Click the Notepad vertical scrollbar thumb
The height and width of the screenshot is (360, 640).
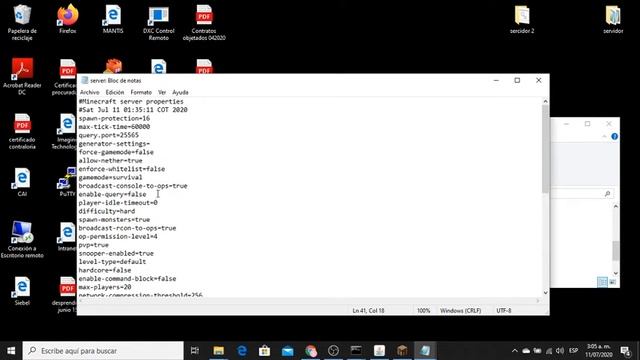click(545, 149)
